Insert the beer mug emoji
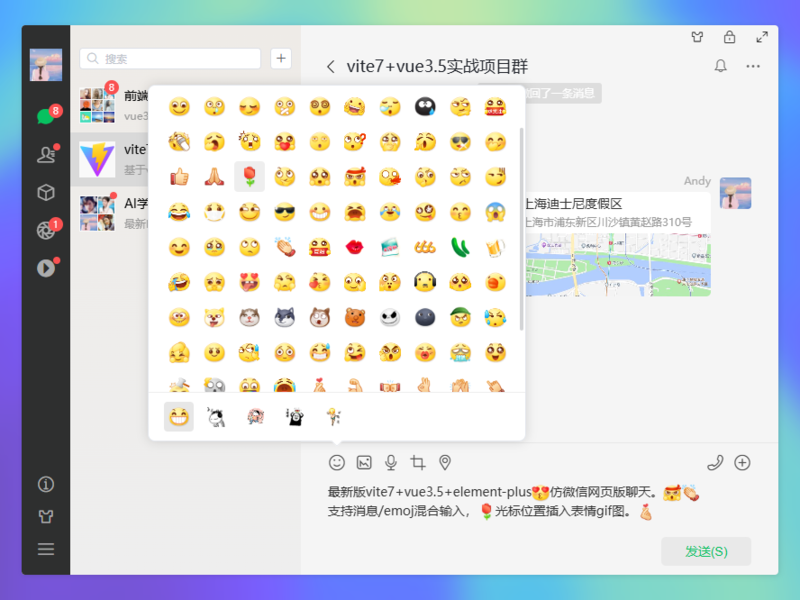Viewport: 800px width, 600px height. point(495,247)
